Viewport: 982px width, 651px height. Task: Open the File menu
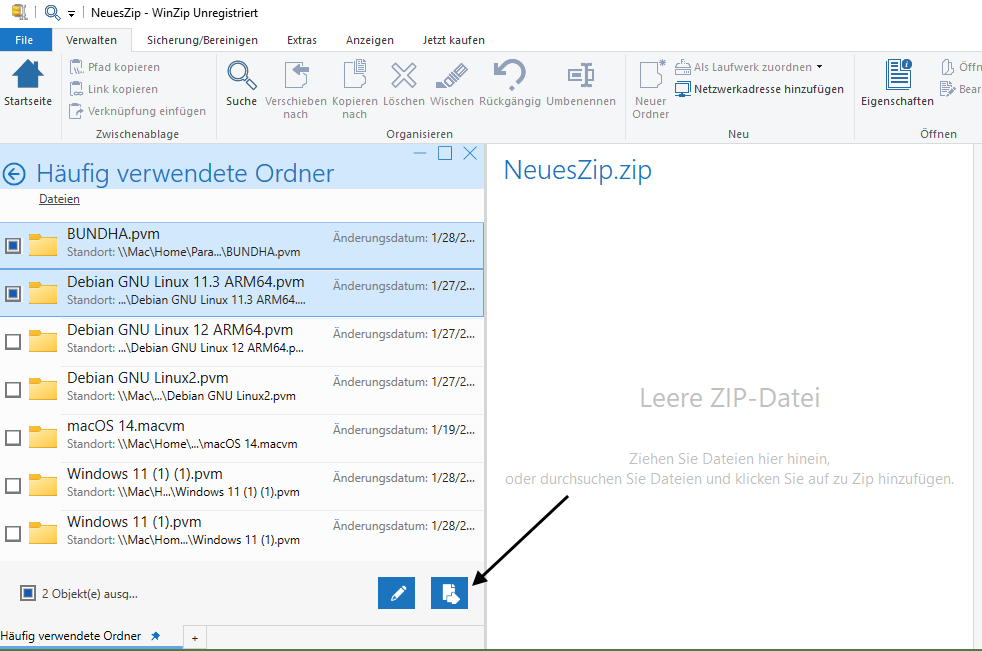24,40
